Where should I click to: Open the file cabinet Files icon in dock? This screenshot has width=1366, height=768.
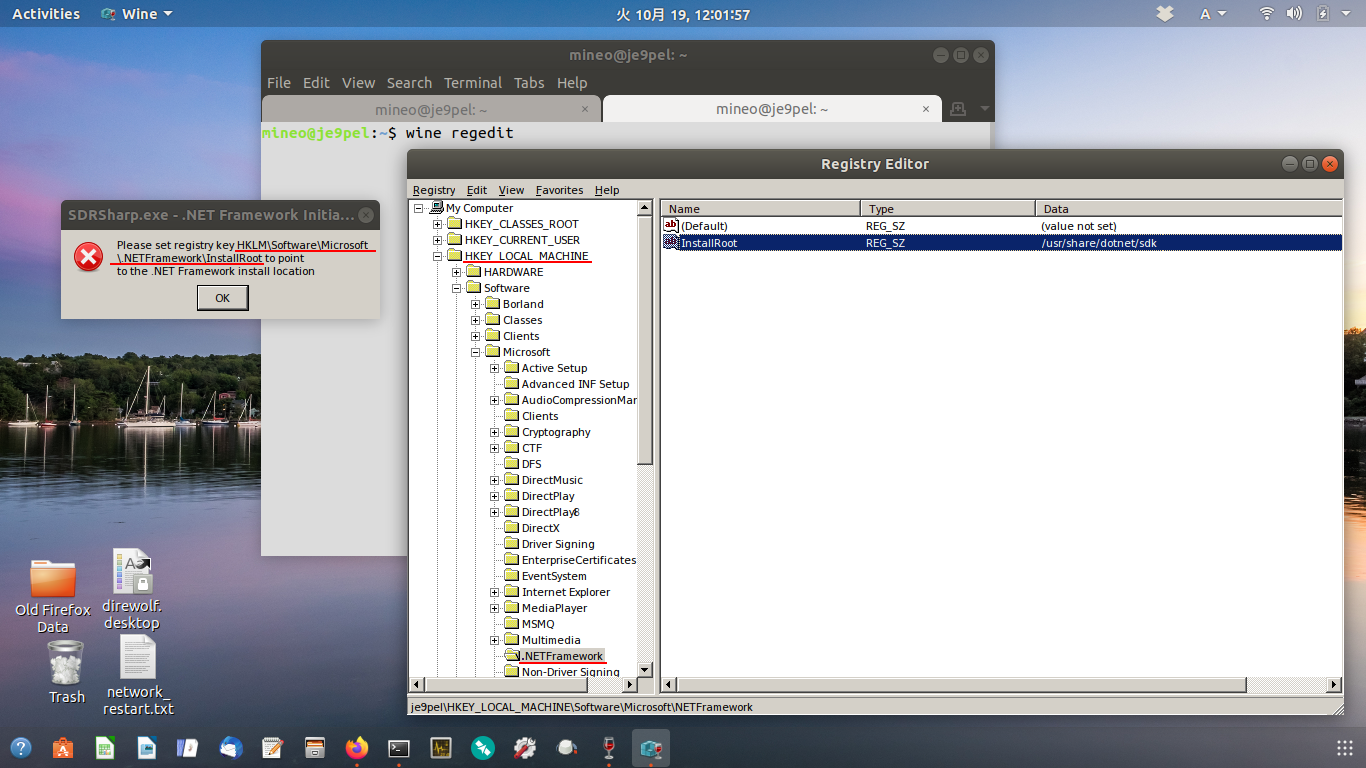314,747
